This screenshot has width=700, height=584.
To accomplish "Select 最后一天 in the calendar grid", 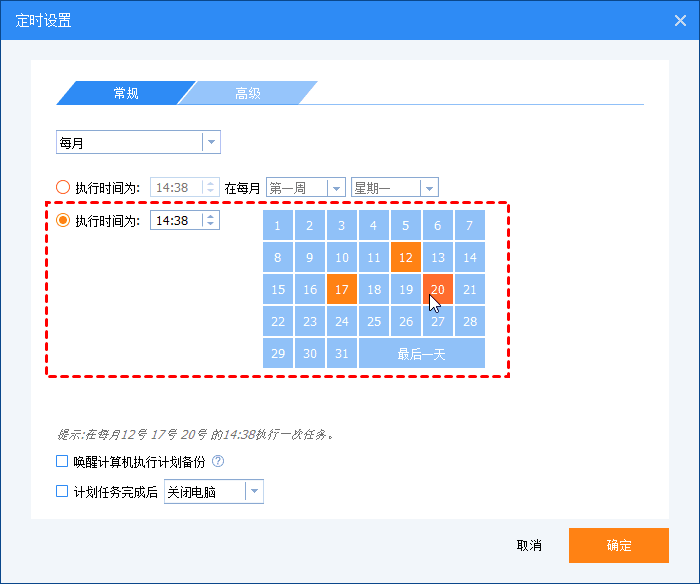I will coord(421,353).
